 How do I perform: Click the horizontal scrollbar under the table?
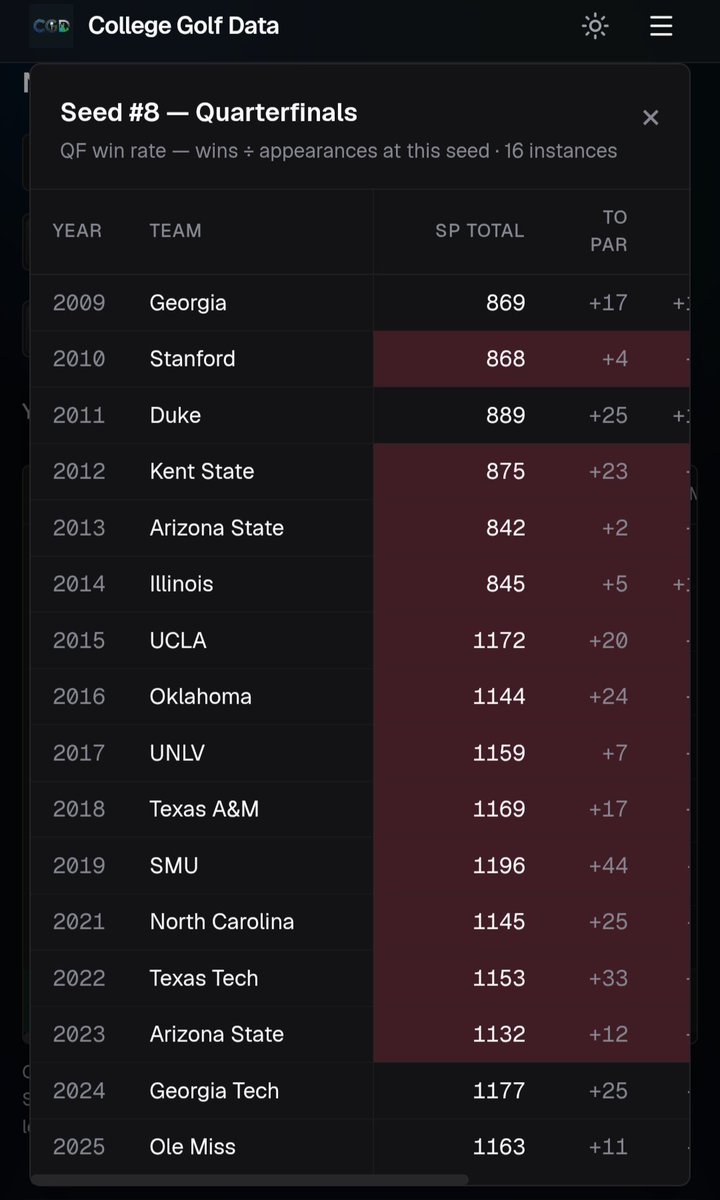[x=250, y=1180]
